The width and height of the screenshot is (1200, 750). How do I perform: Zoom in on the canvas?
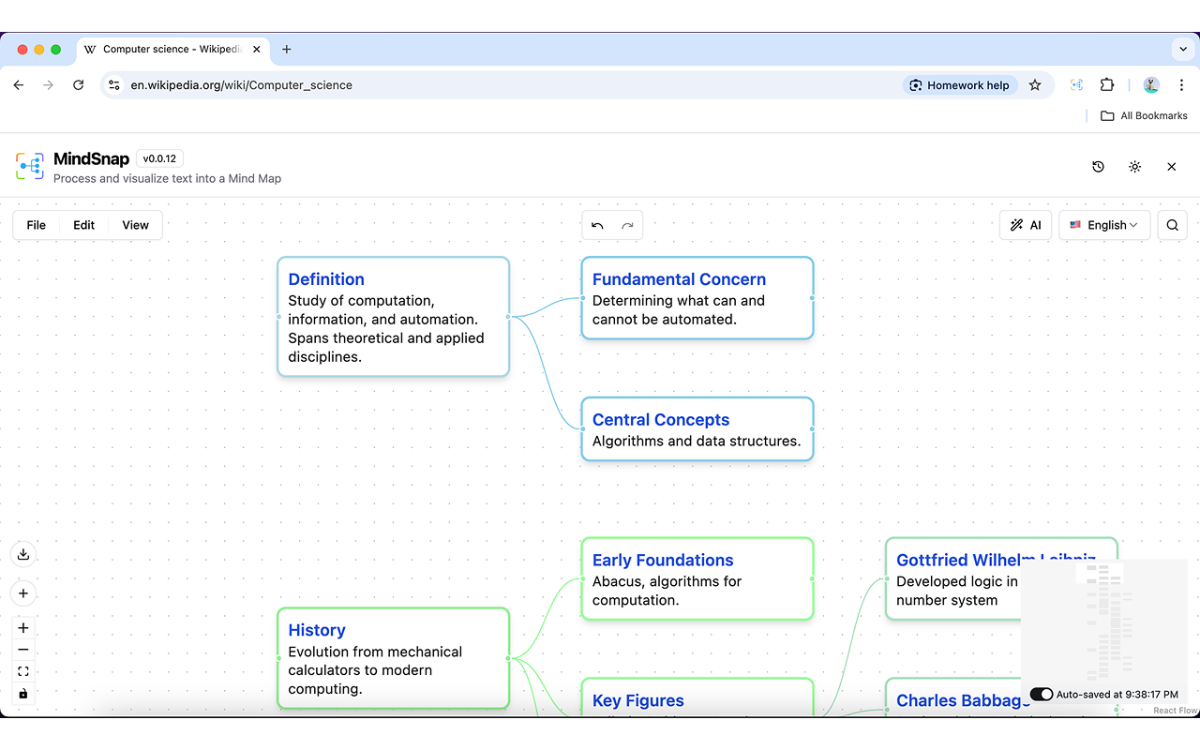(23, 627)
